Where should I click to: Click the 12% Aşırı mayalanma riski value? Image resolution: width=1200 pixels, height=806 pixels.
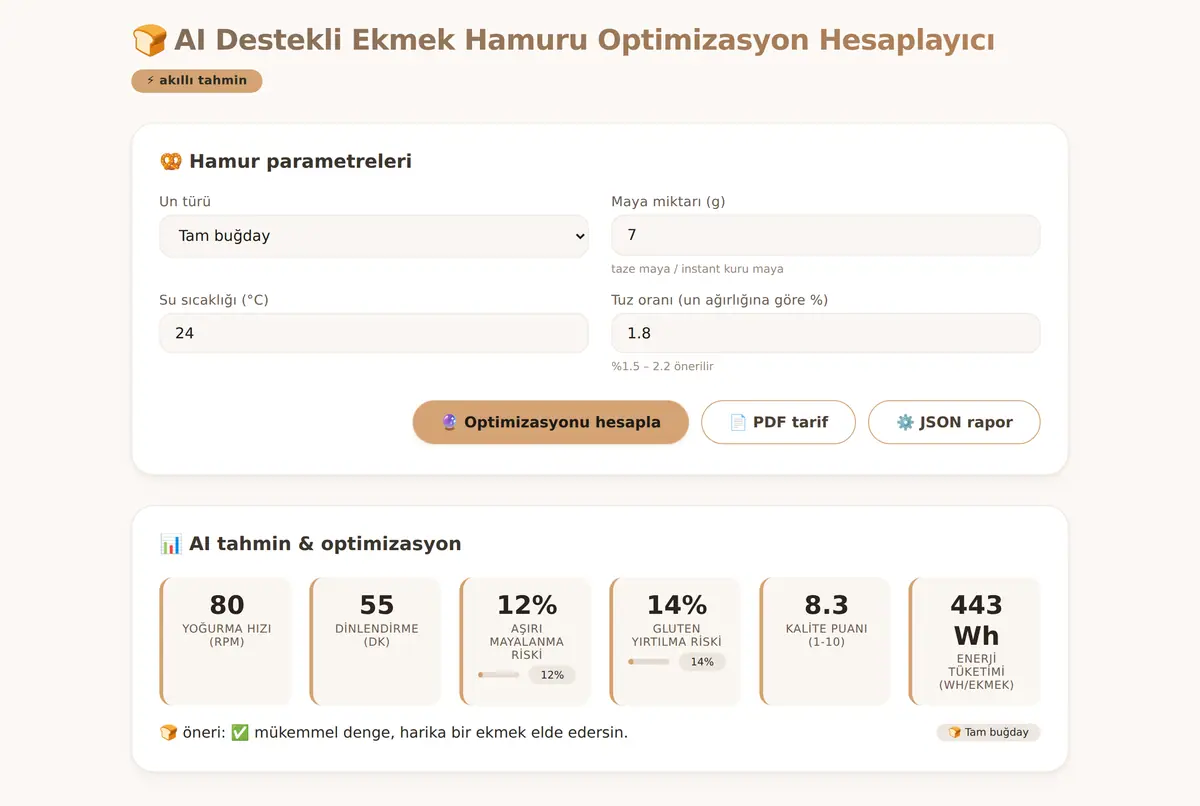(x=527, y=605)
